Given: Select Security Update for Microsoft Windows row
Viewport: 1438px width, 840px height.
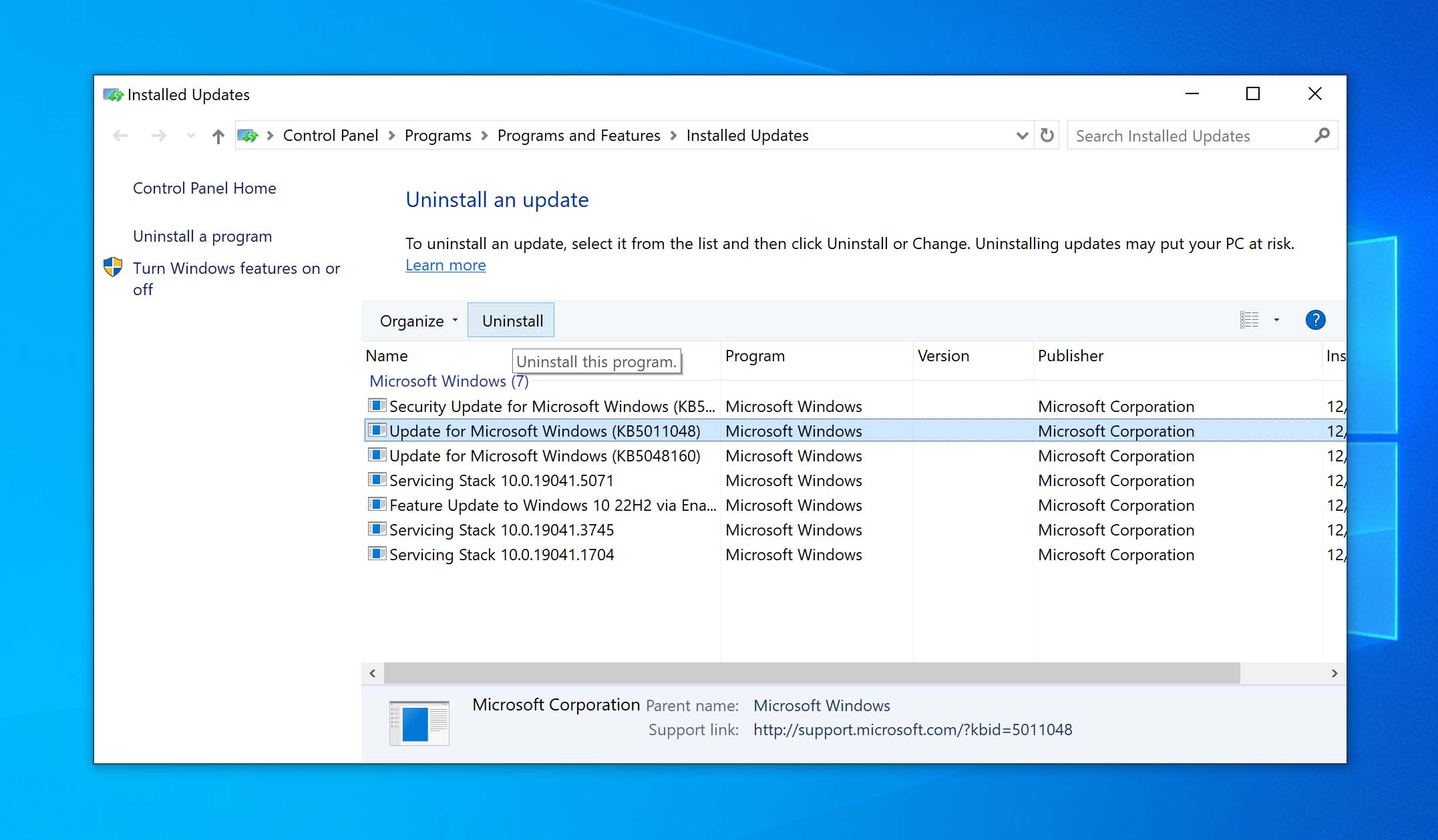Looking at the screenshot, I should [855, 407].
